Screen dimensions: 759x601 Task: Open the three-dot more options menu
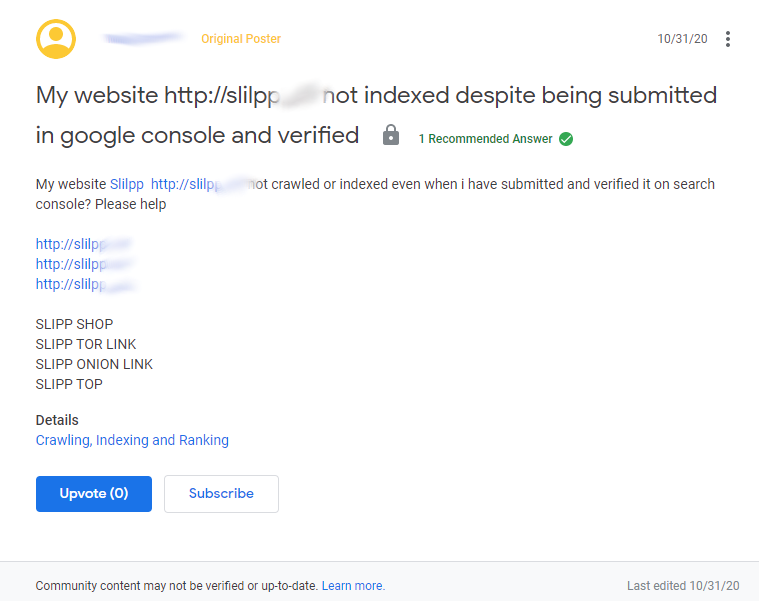[728, 39]
